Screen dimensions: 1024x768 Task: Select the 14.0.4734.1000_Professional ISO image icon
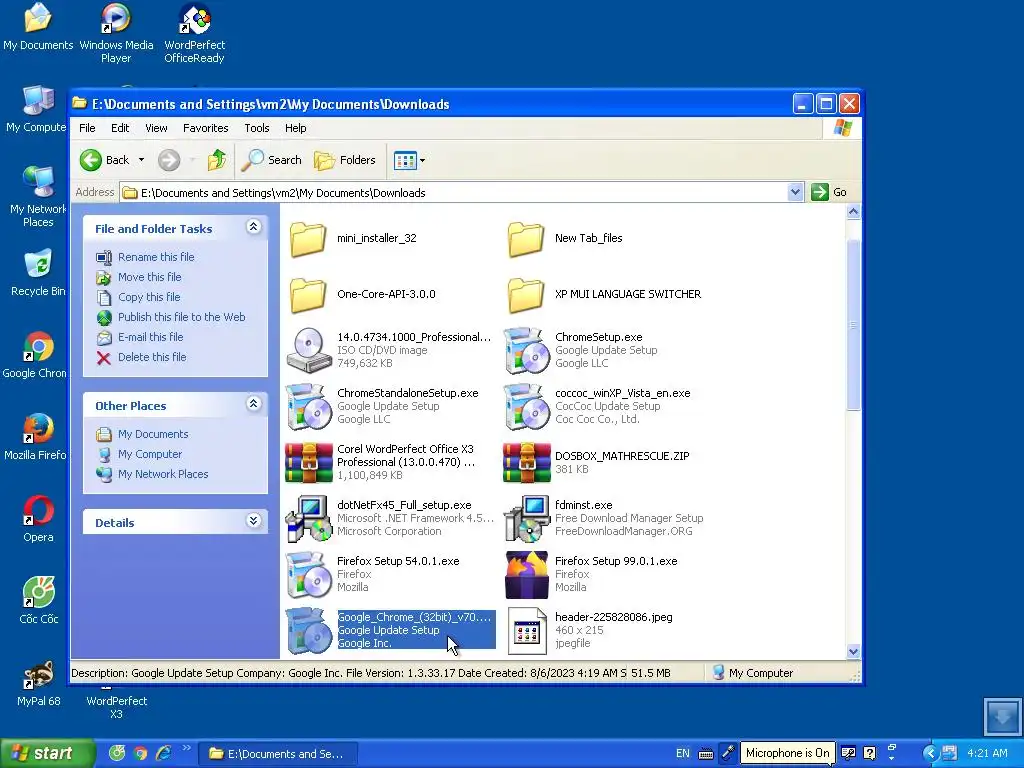pyautogui.click(x=308, y=350)
